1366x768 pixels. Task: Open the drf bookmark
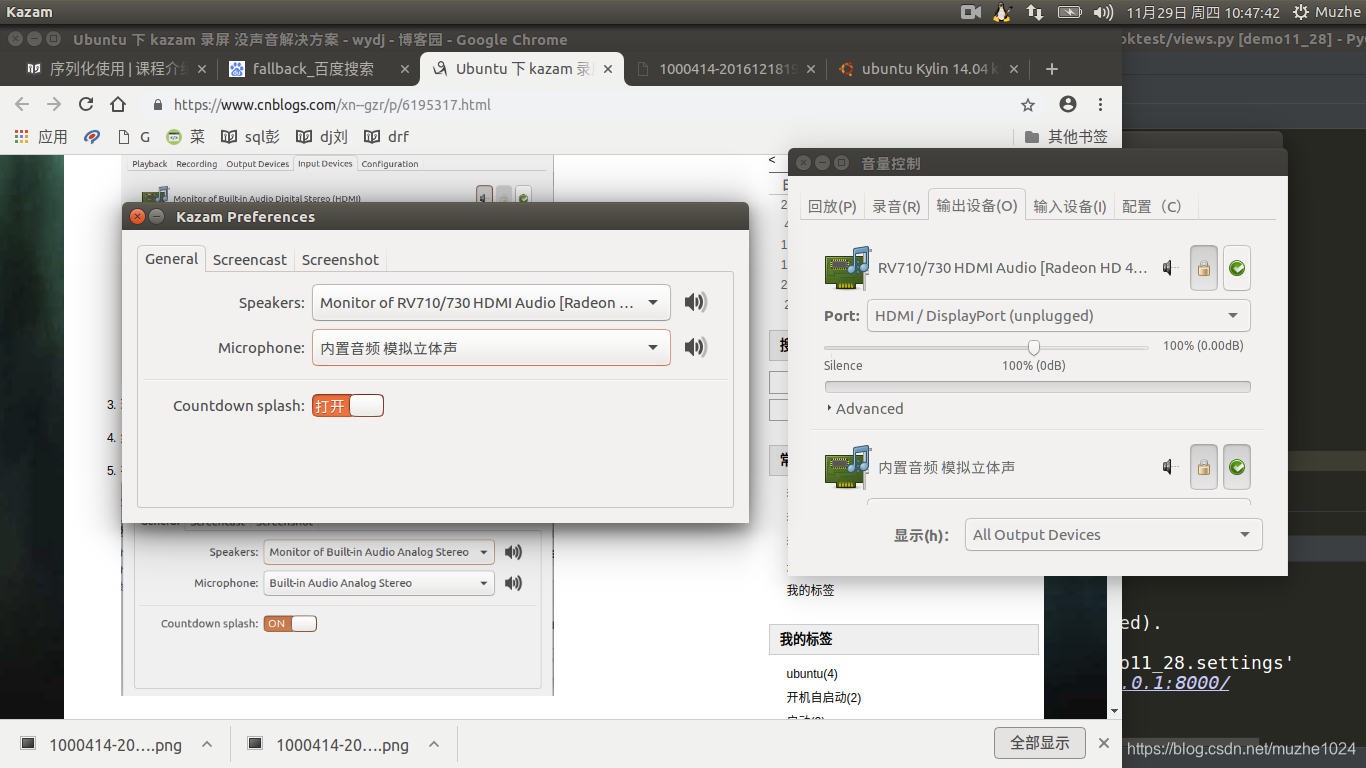point(386,137)
